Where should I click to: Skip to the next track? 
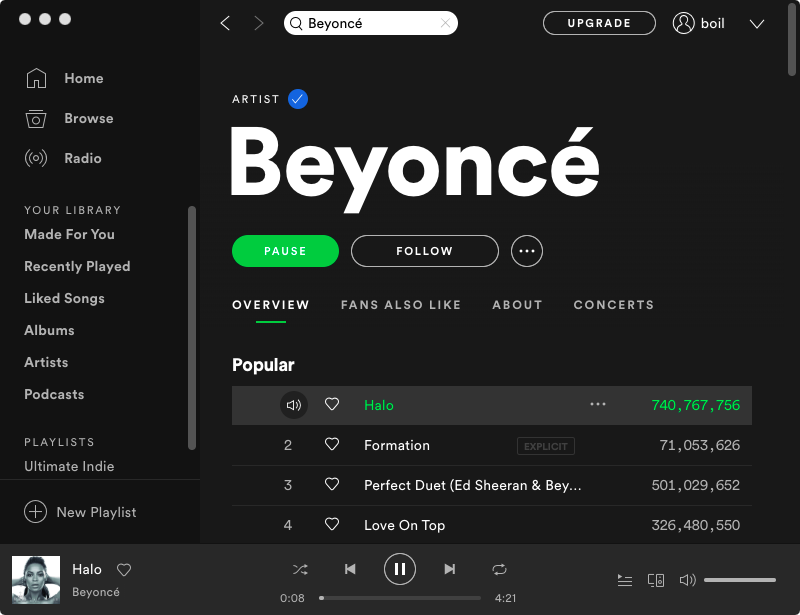[x=449, y=568]
